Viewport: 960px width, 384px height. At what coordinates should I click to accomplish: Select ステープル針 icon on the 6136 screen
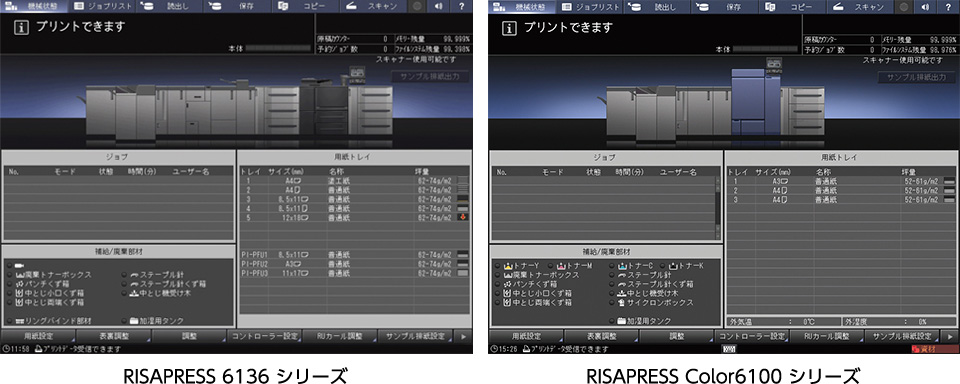pyautogui.click(x=134, y=275)
